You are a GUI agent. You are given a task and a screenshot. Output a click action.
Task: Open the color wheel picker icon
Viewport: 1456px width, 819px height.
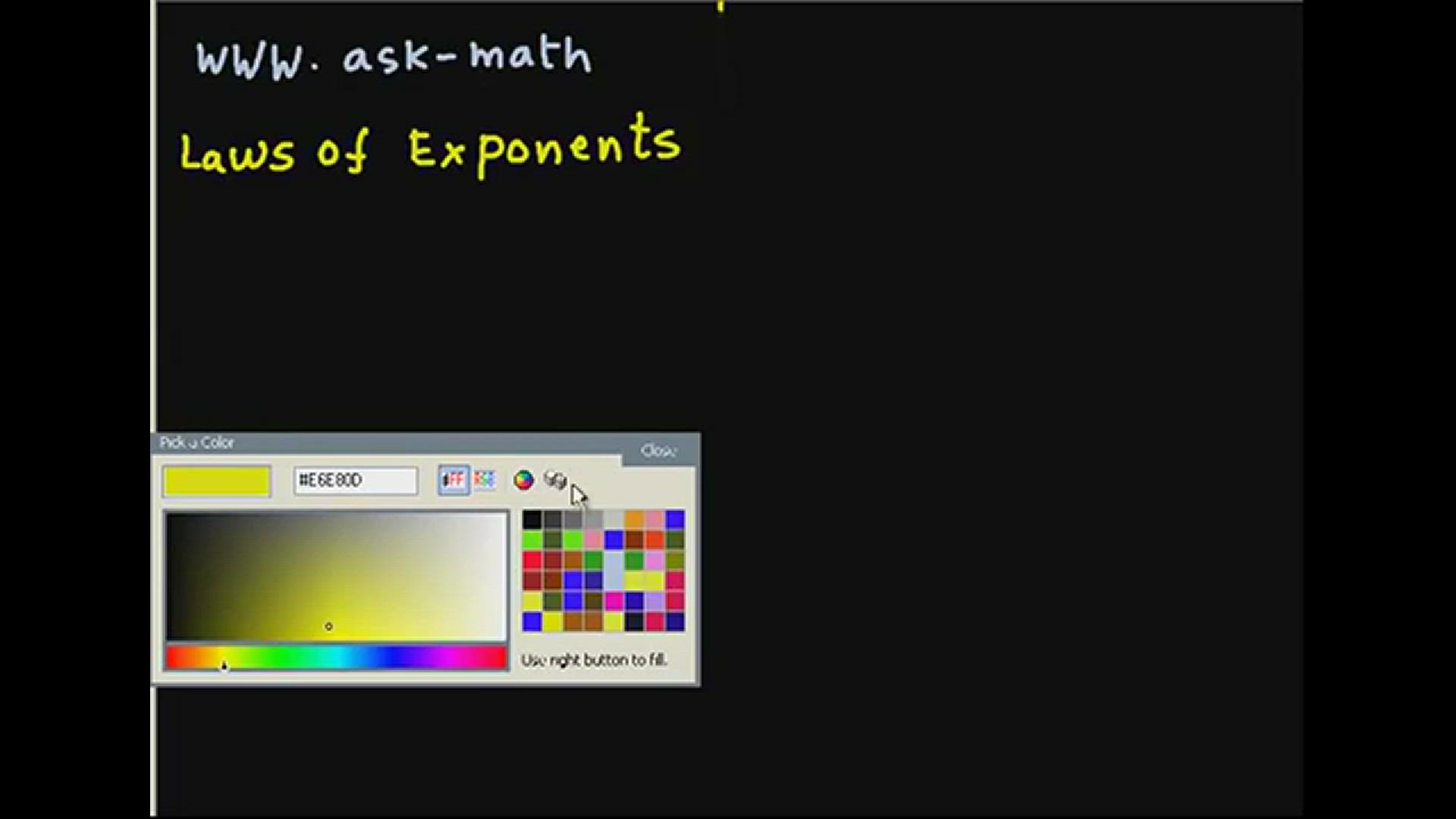[523, 480]
